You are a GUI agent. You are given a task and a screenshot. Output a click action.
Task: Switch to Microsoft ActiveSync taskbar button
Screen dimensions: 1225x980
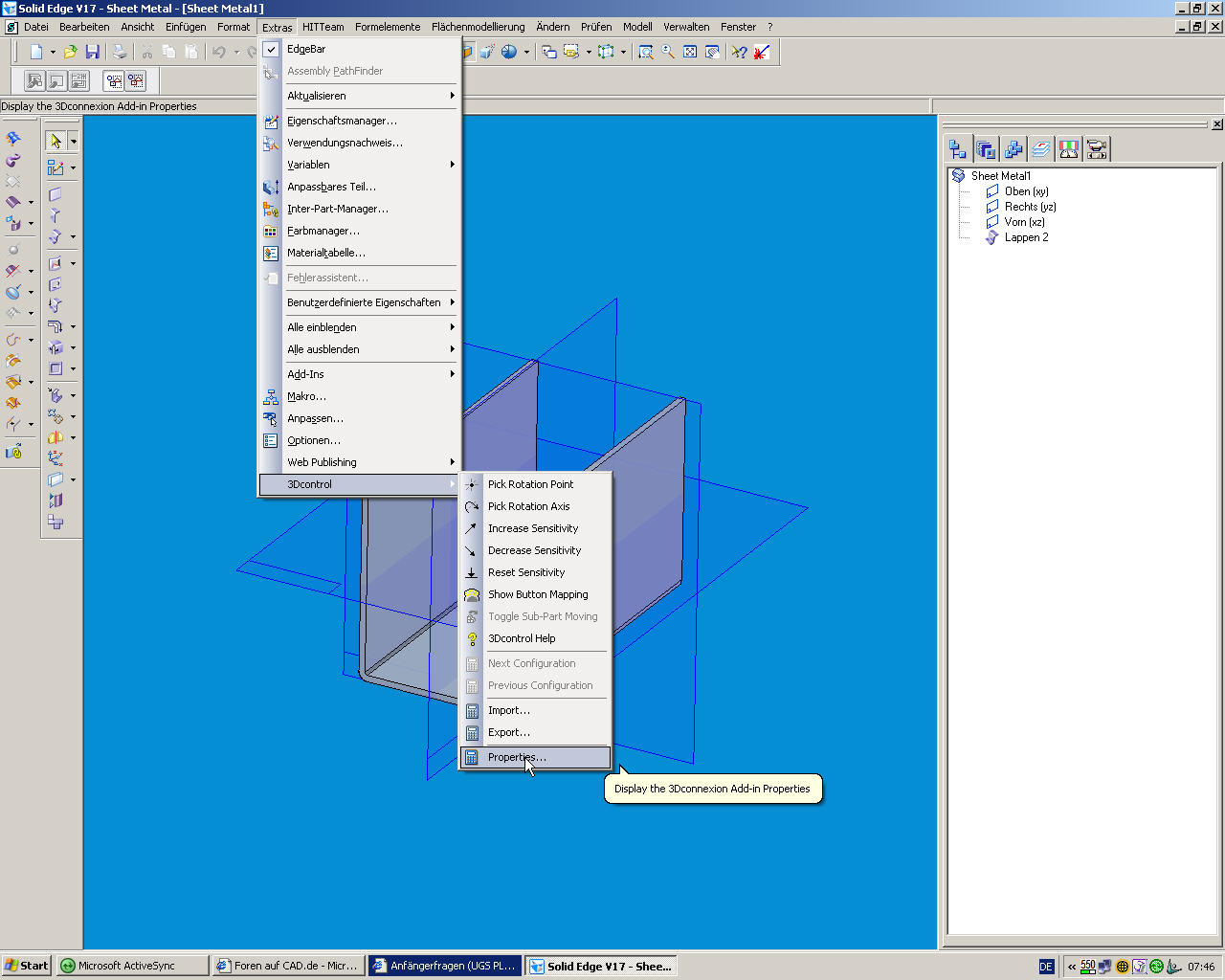tap(132, 966)
